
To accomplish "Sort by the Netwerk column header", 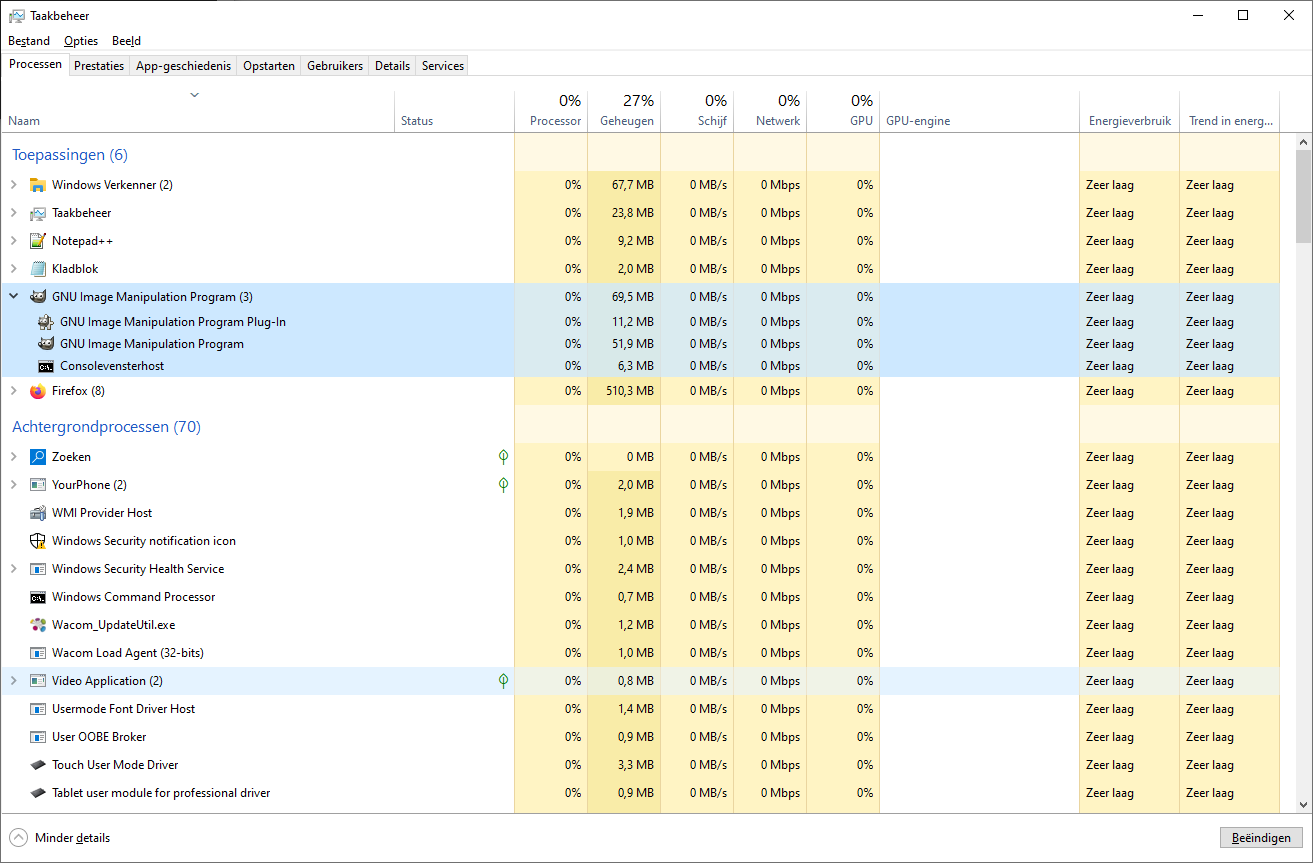I will point(770,110).
